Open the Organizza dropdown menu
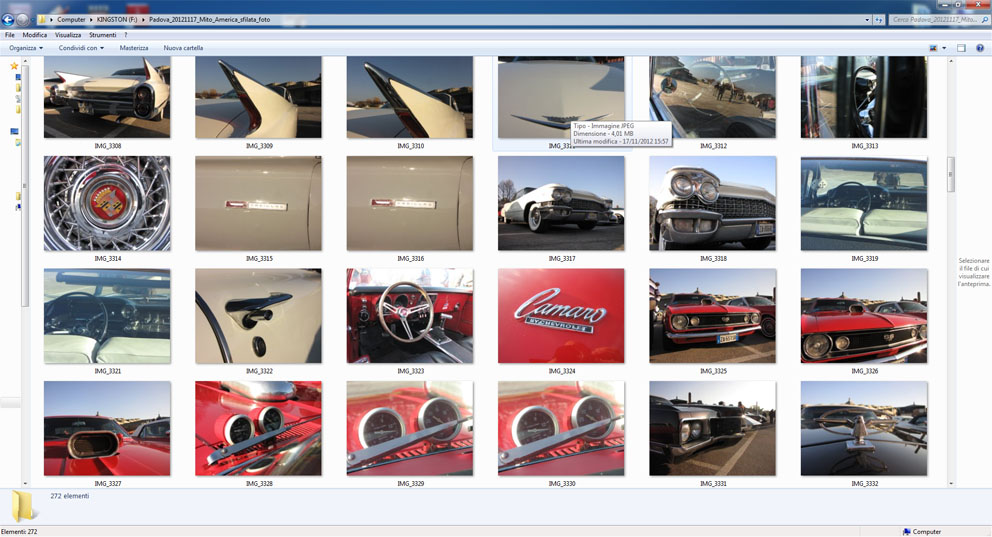The height and width of the screenshot is (537, 992). click(x=26, y=48)
